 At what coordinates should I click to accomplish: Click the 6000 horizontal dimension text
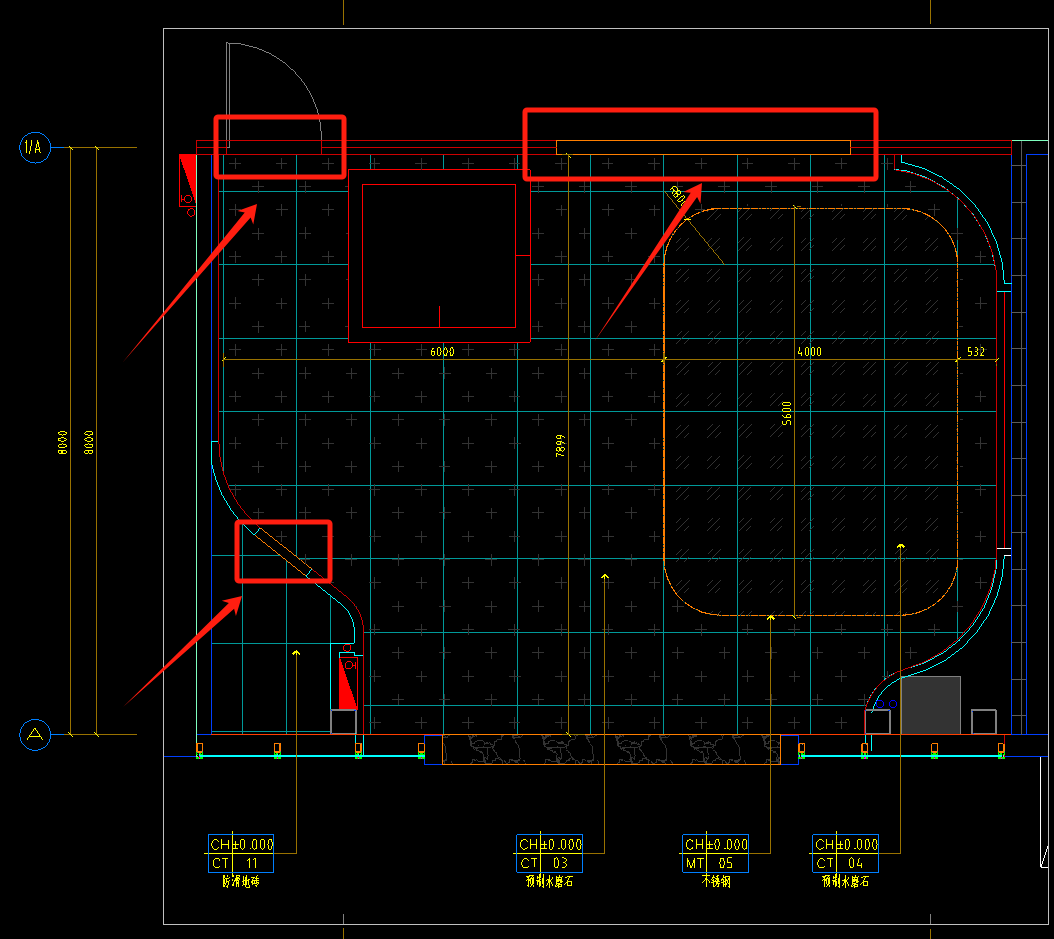442,352
